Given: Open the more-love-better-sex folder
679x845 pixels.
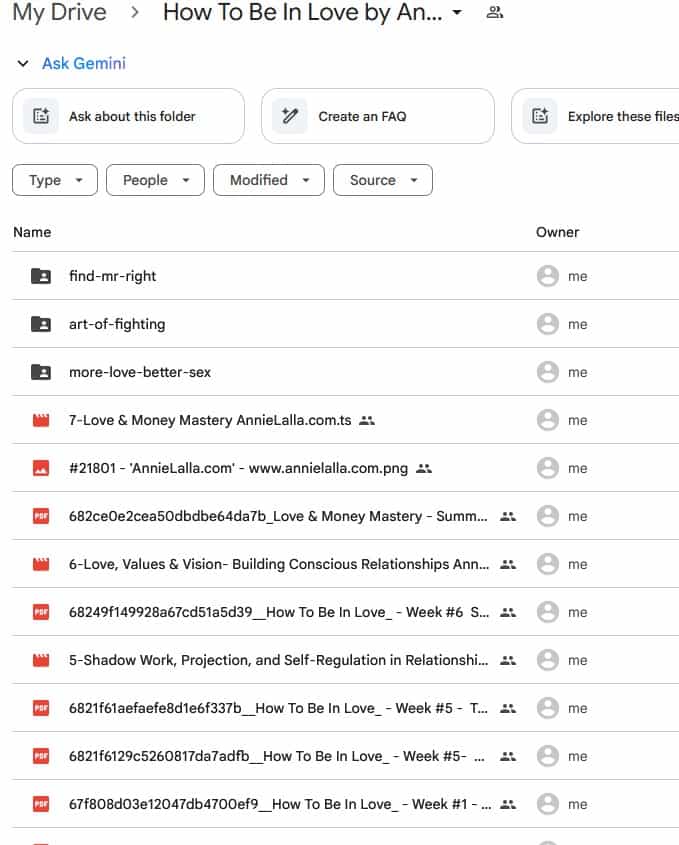Looking at the screenshot, I should 140,372.
